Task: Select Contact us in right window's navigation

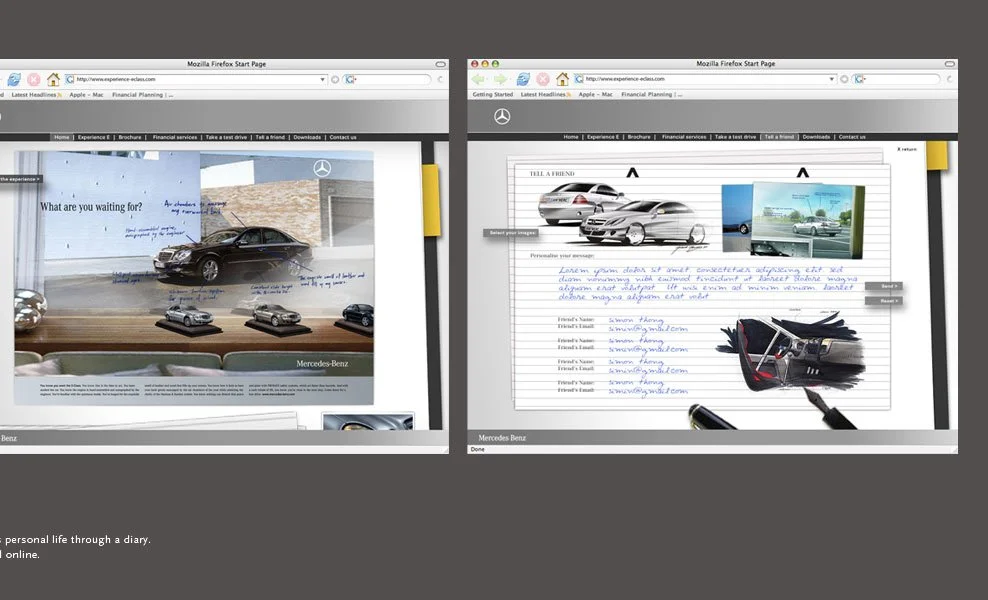Action: (x=852, y=137)
